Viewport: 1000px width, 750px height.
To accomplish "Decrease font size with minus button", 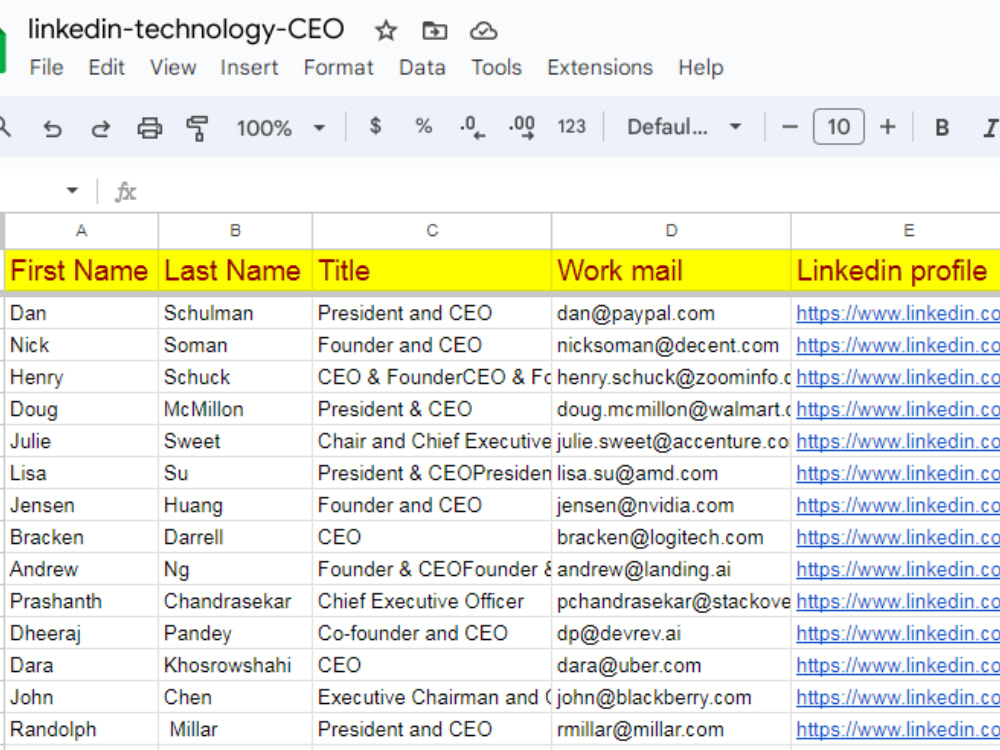I will coord(790,128).
